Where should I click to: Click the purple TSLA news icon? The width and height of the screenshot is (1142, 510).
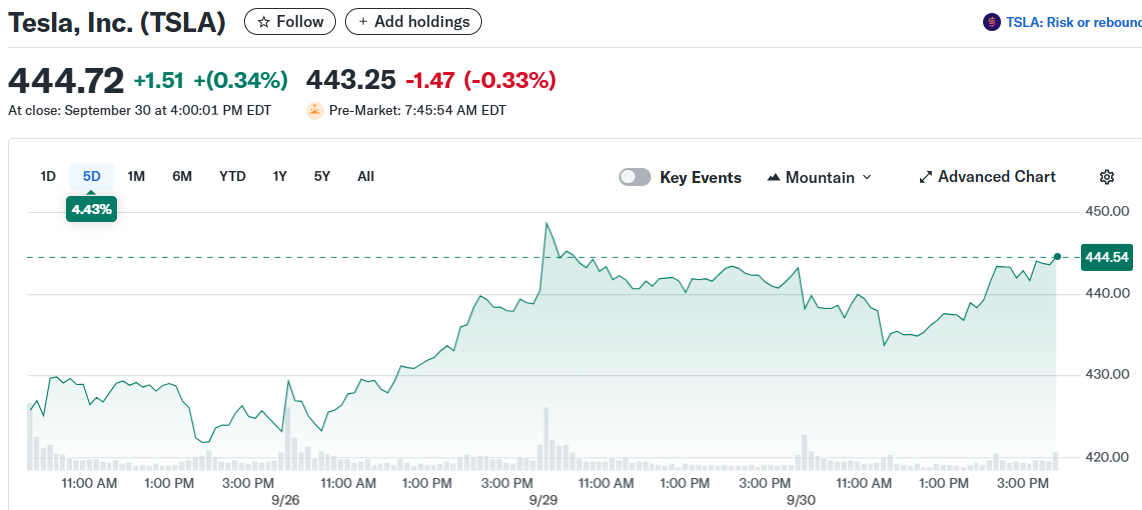pos(992,22)
